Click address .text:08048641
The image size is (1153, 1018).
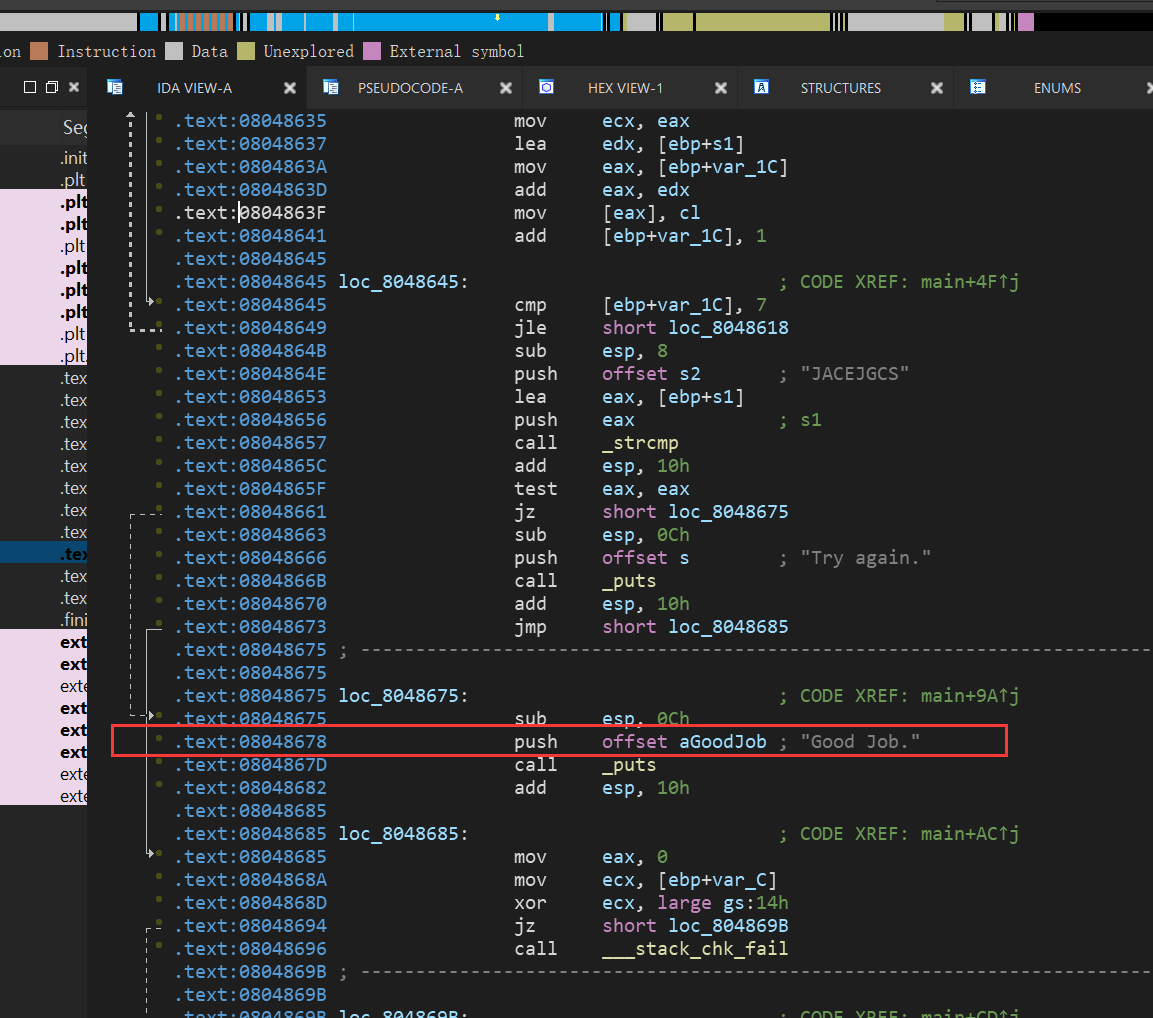point(250,236)
